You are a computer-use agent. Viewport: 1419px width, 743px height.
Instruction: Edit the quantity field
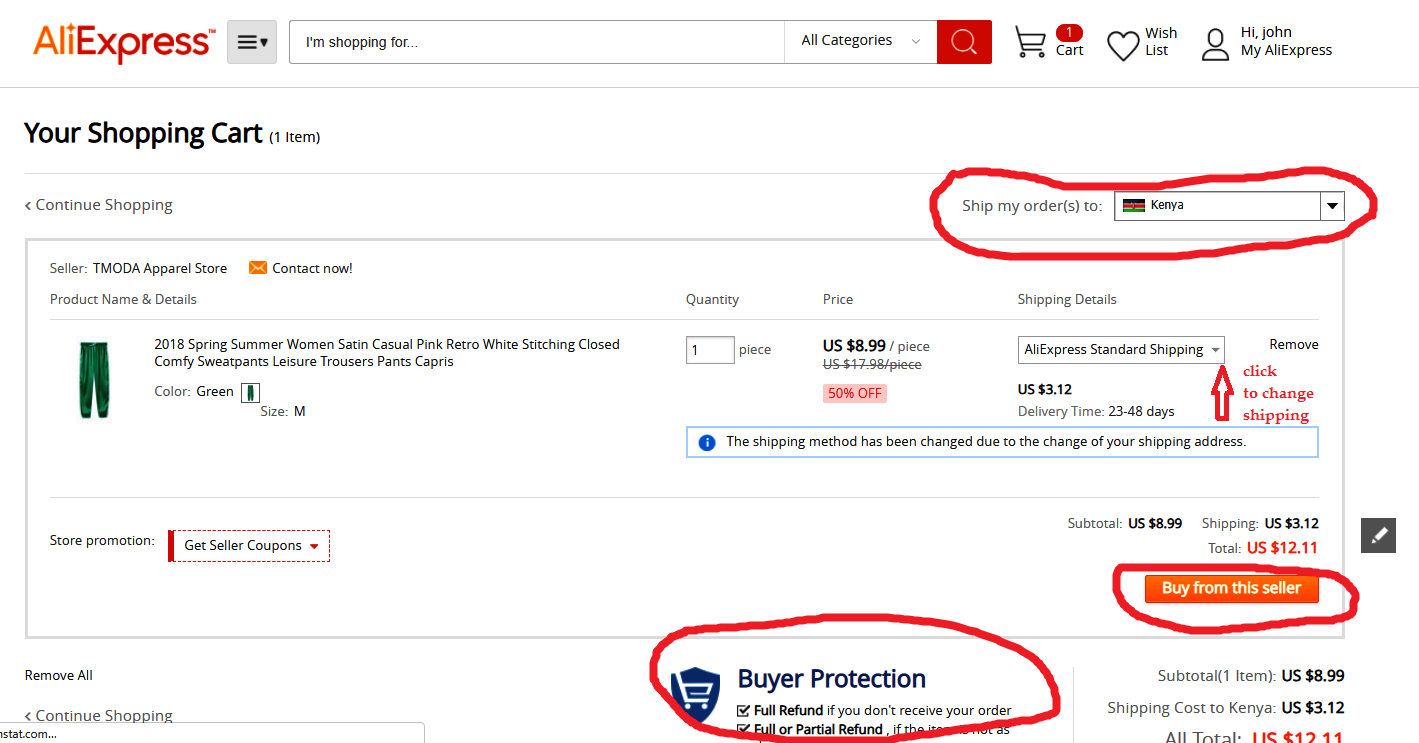click(x=710, y=350)
